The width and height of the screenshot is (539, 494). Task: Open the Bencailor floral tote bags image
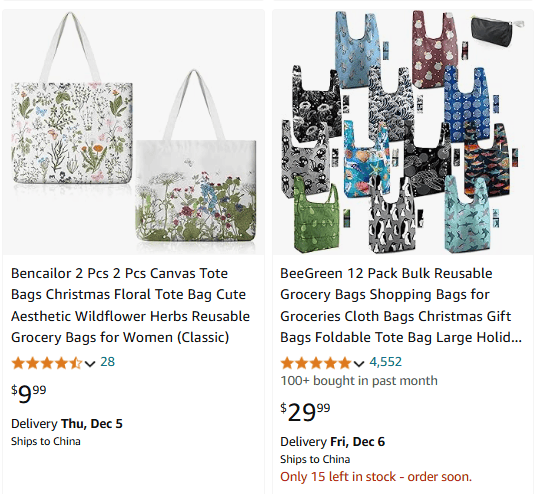pos(133,132)
